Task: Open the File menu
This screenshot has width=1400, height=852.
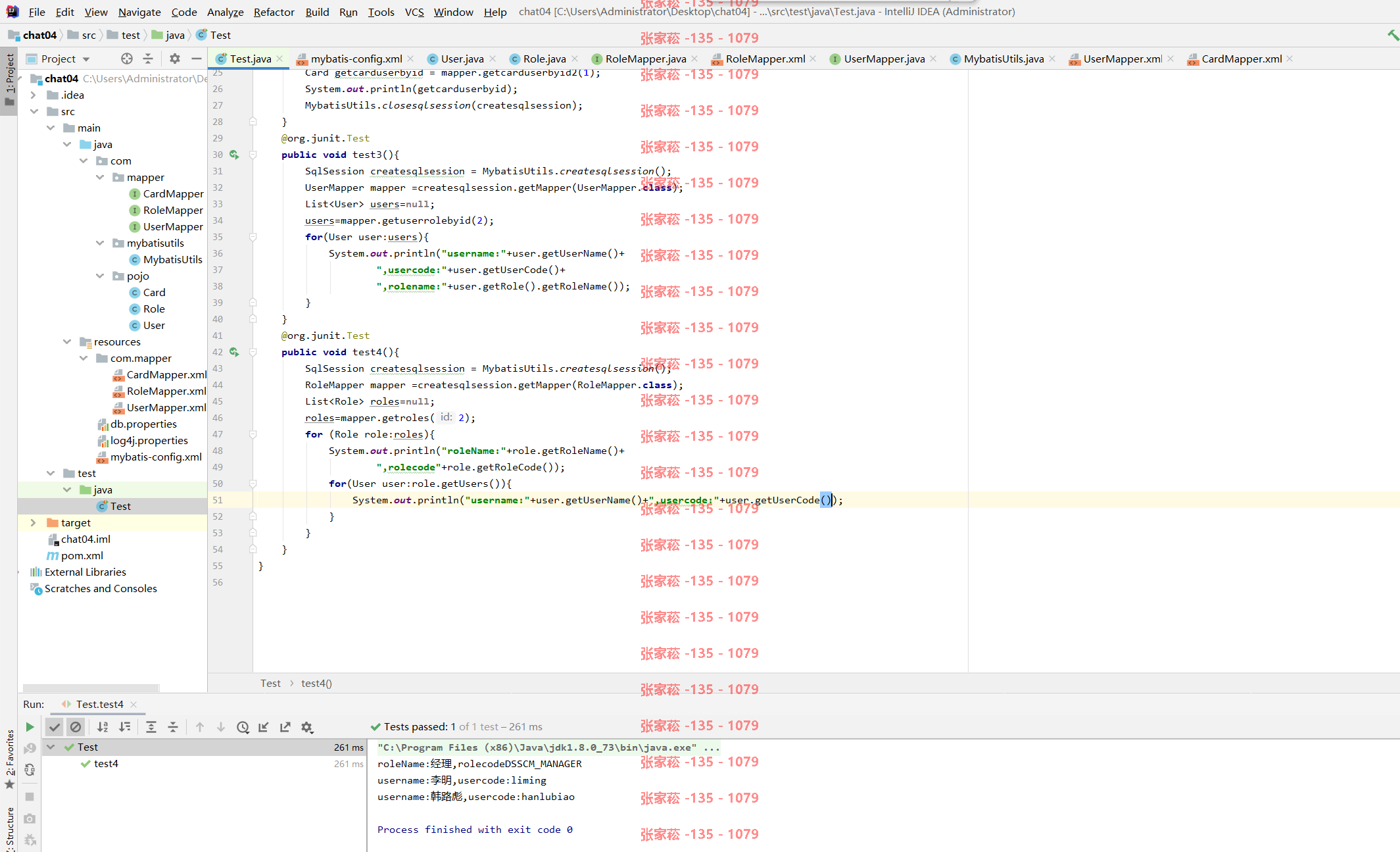Action: (x=37, y=12)
